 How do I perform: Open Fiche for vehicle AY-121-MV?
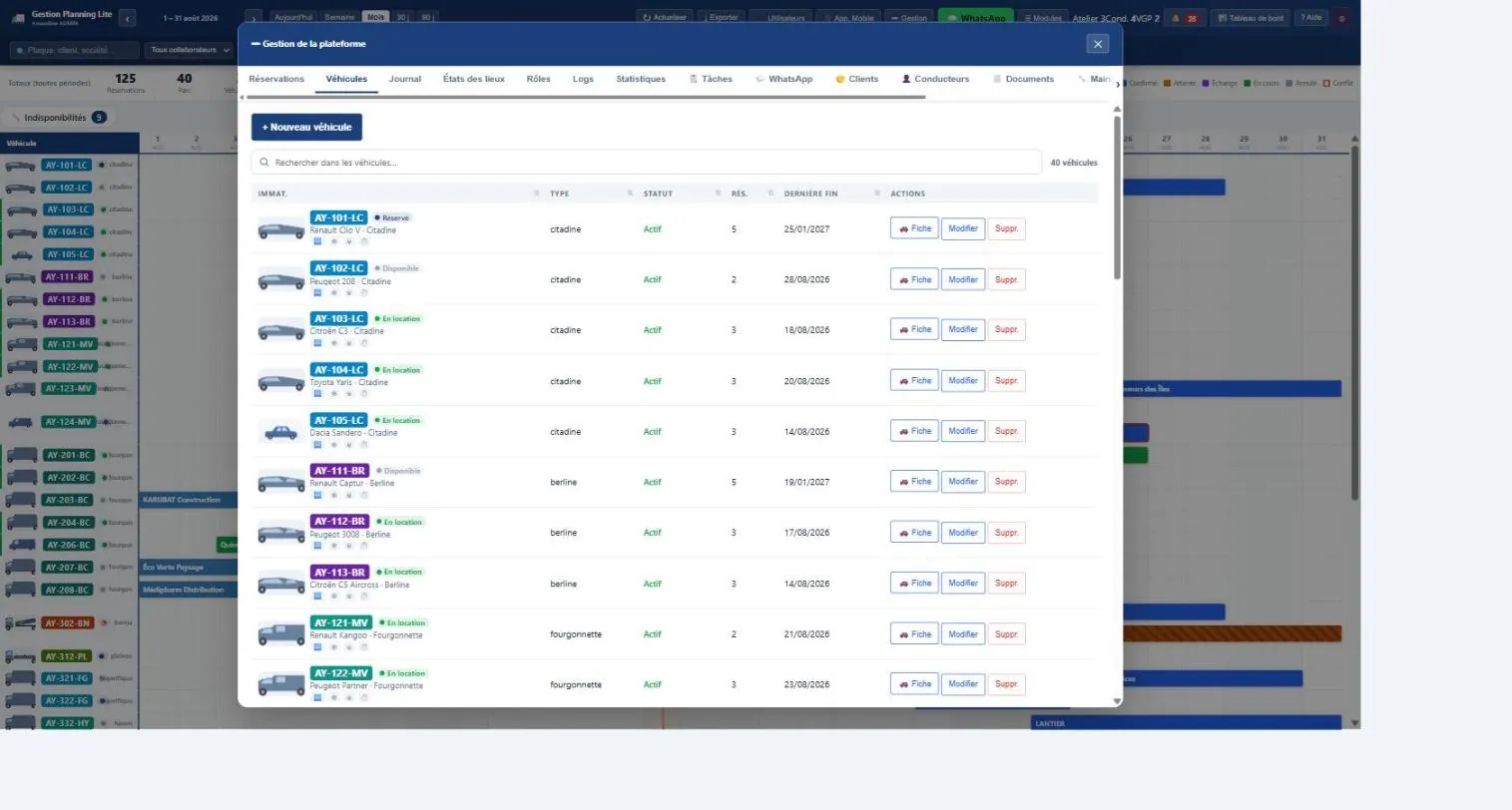(914, 634)
